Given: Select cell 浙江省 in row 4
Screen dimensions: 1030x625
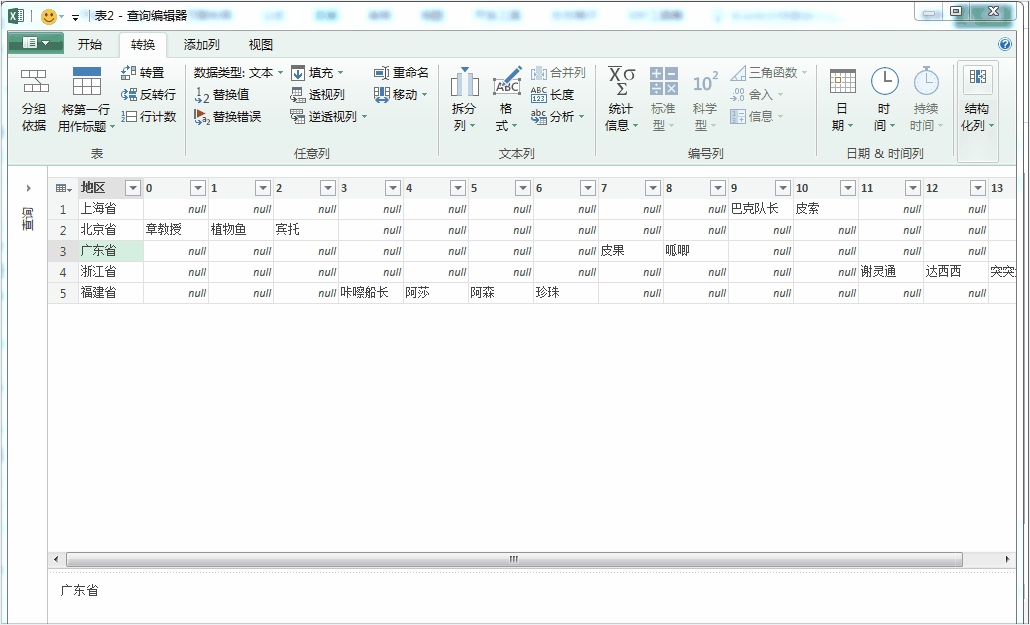Looking at the screenshot, I should [x=110, y=272].
